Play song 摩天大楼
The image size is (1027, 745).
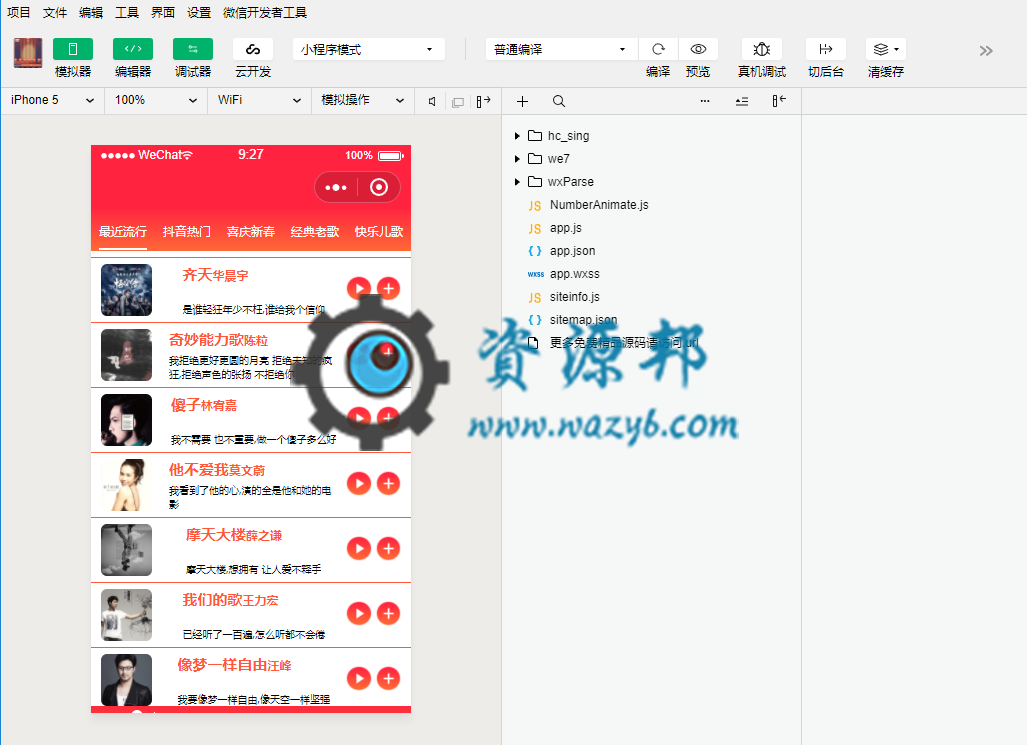[359, 548]
